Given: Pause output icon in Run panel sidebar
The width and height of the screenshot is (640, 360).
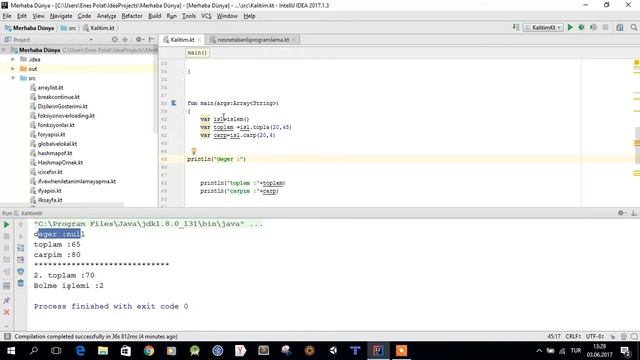Looking at the screenshot, I should click(7, 248).
